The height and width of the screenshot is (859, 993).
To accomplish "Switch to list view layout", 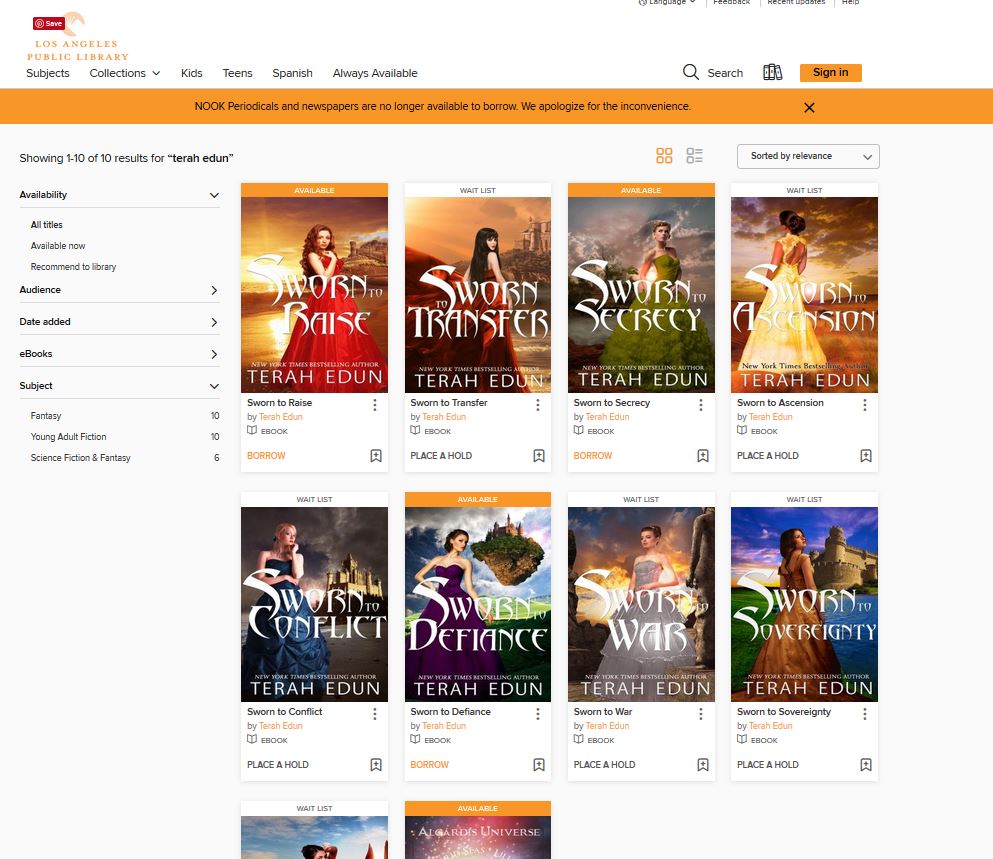I will [695, 156].
